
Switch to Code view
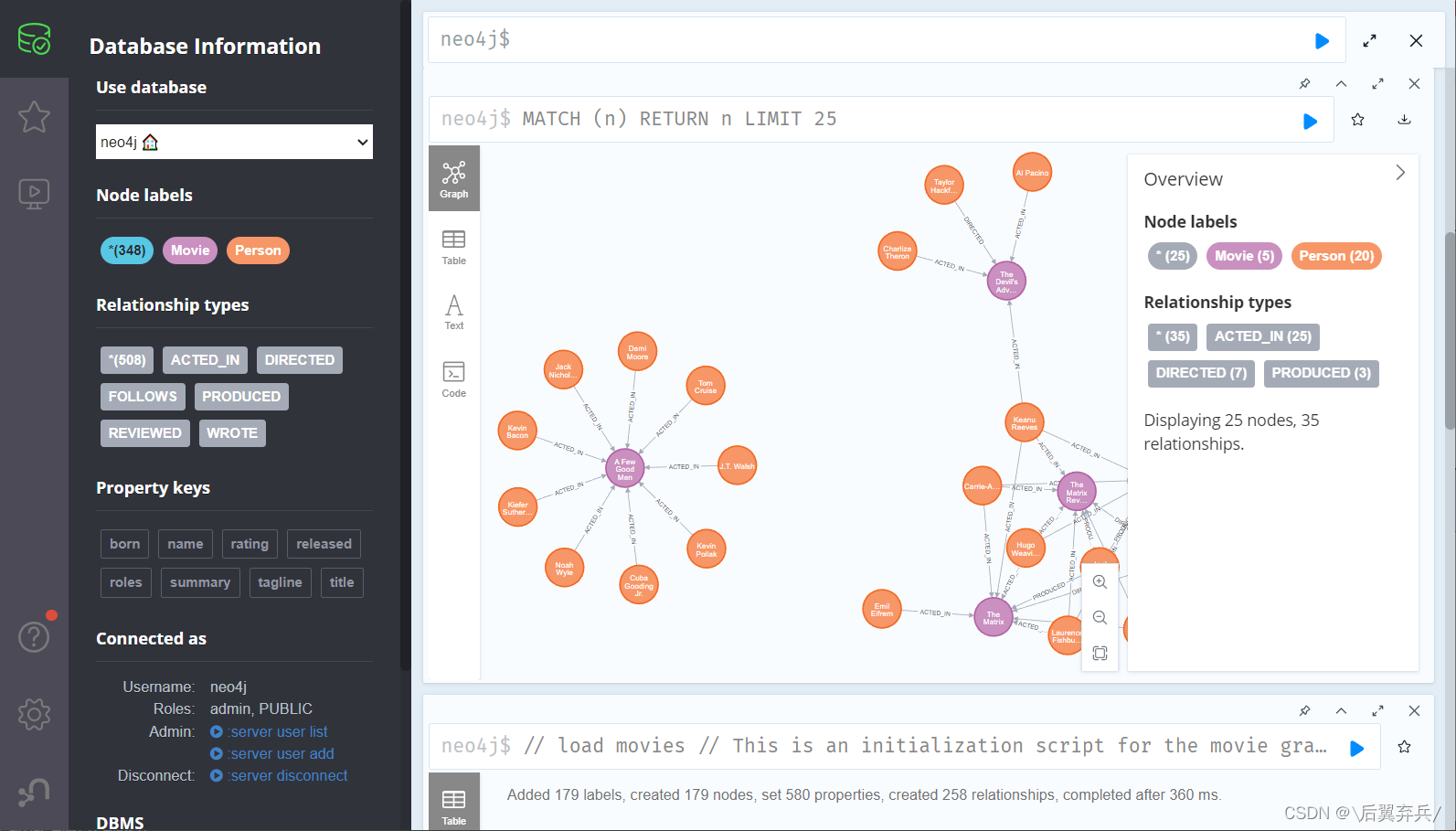tap(454, 378)
